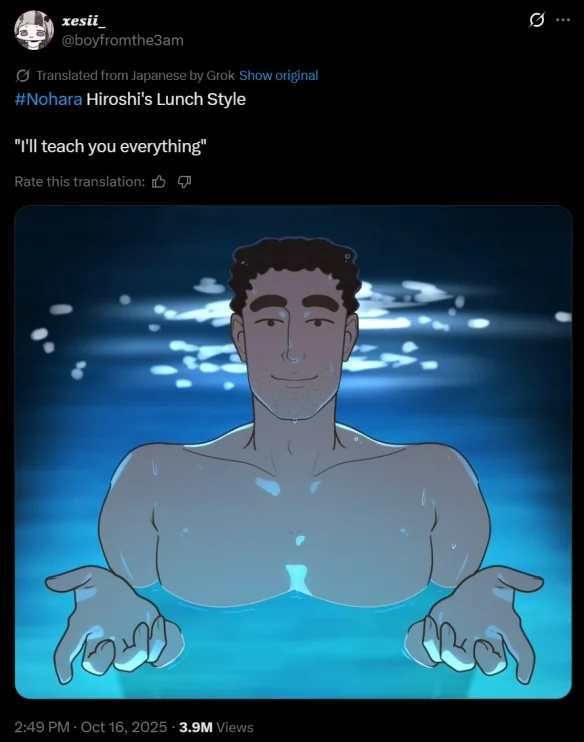Click the Grok explain icon beside the ellipsis

point(536,20)
